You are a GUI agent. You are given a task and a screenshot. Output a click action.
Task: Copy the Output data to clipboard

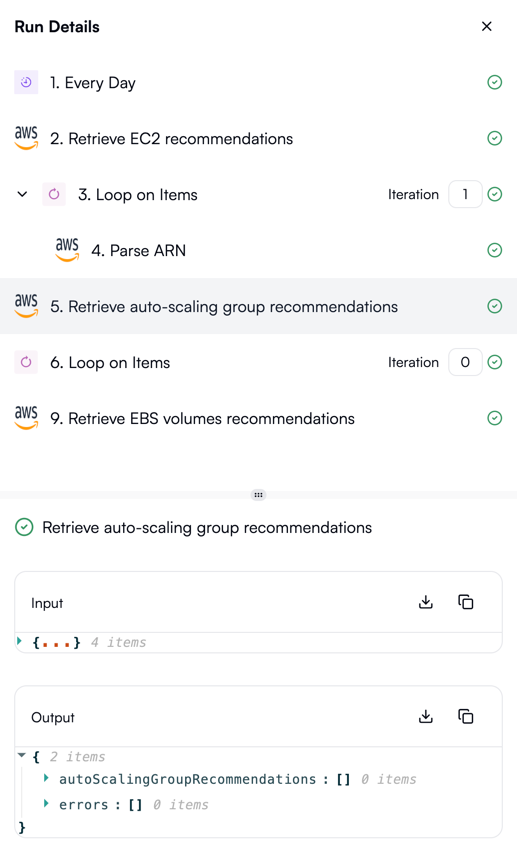coord(465,717)
